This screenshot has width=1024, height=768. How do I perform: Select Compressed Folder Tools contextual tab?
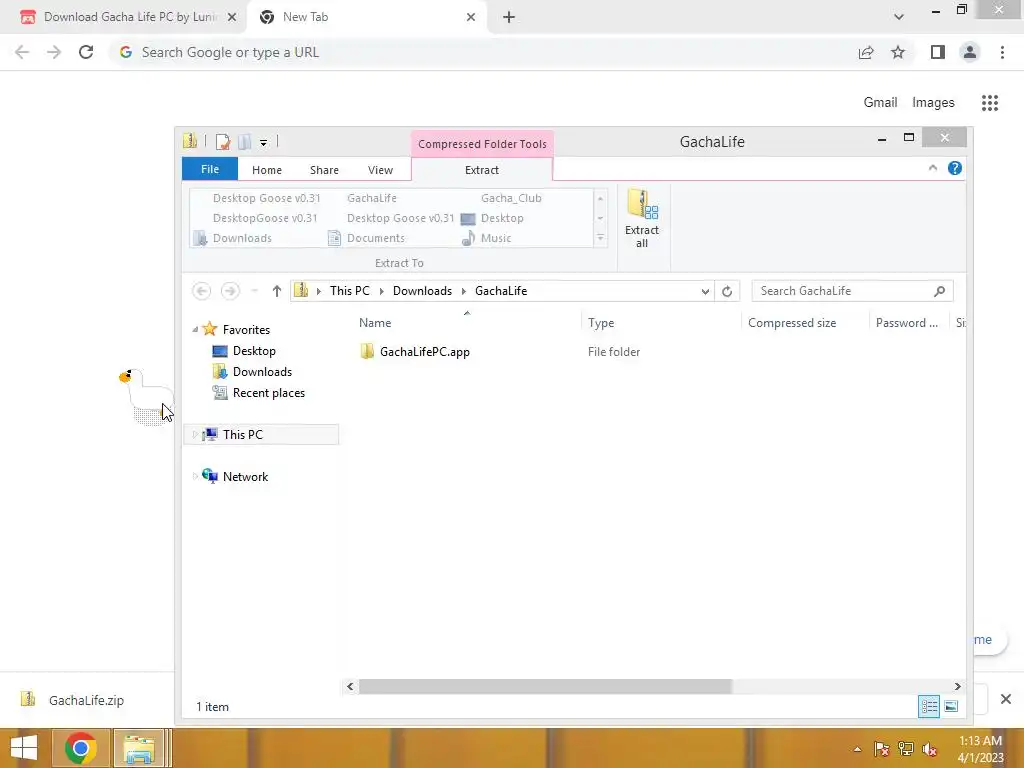click(482, 144)
